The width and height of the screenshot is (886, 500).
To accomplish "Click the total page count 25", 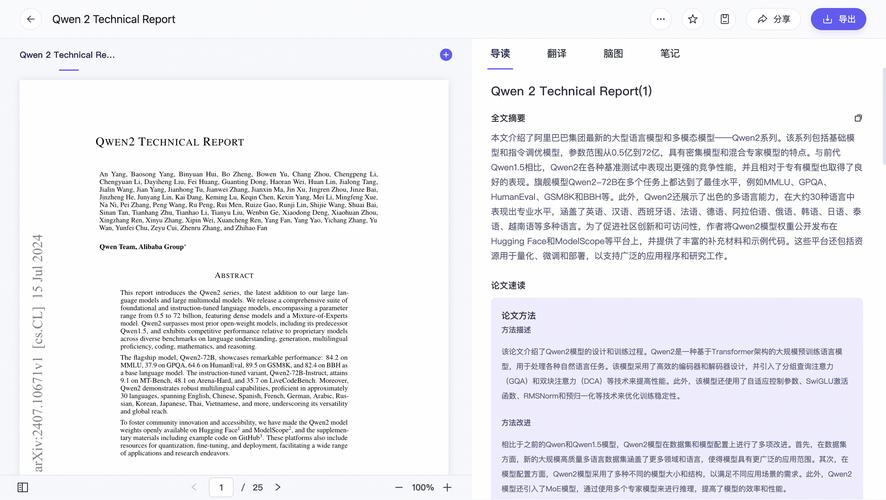I will coord(258,487).
